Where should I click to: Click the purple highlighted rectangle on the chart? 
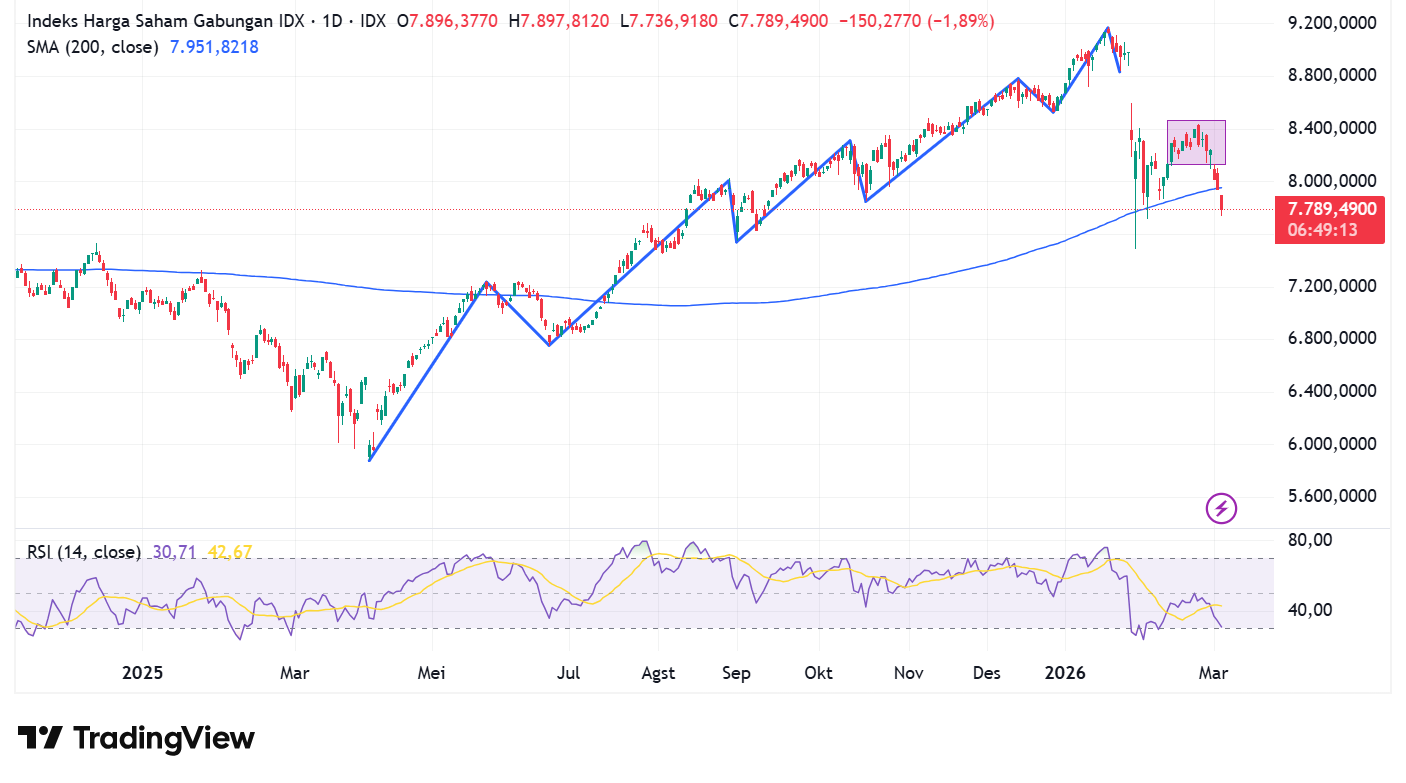1195,140
